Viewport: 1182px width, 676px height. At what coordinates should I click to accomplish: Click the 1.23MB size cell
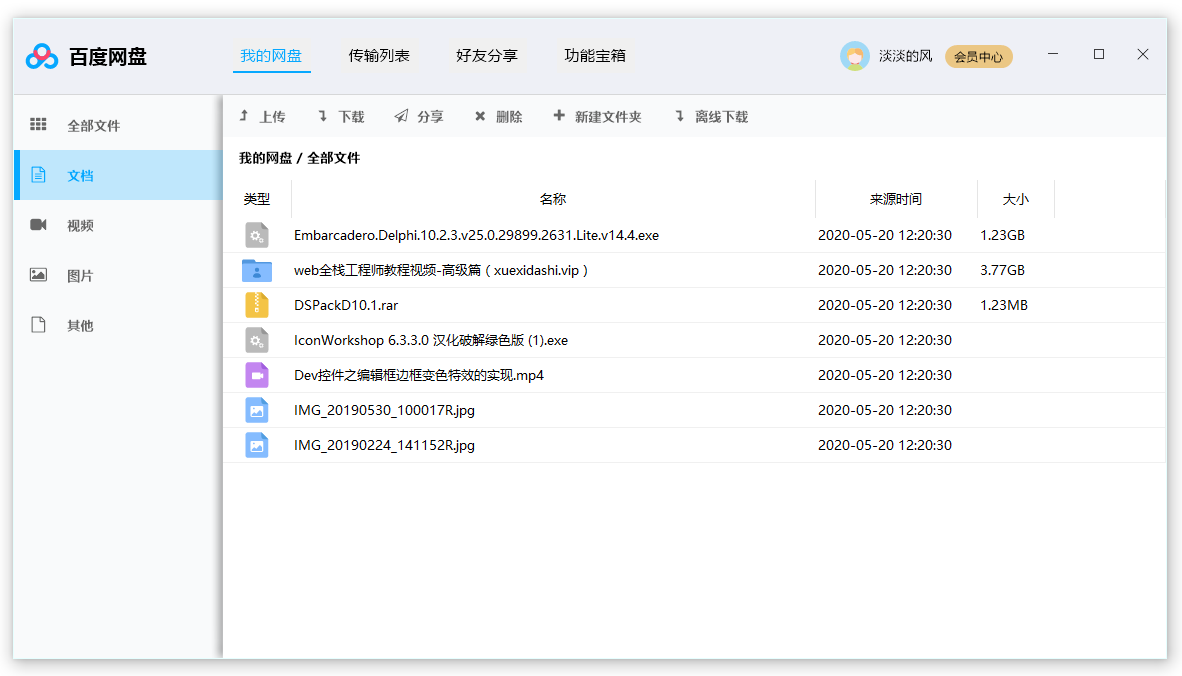click(1004, 305)
